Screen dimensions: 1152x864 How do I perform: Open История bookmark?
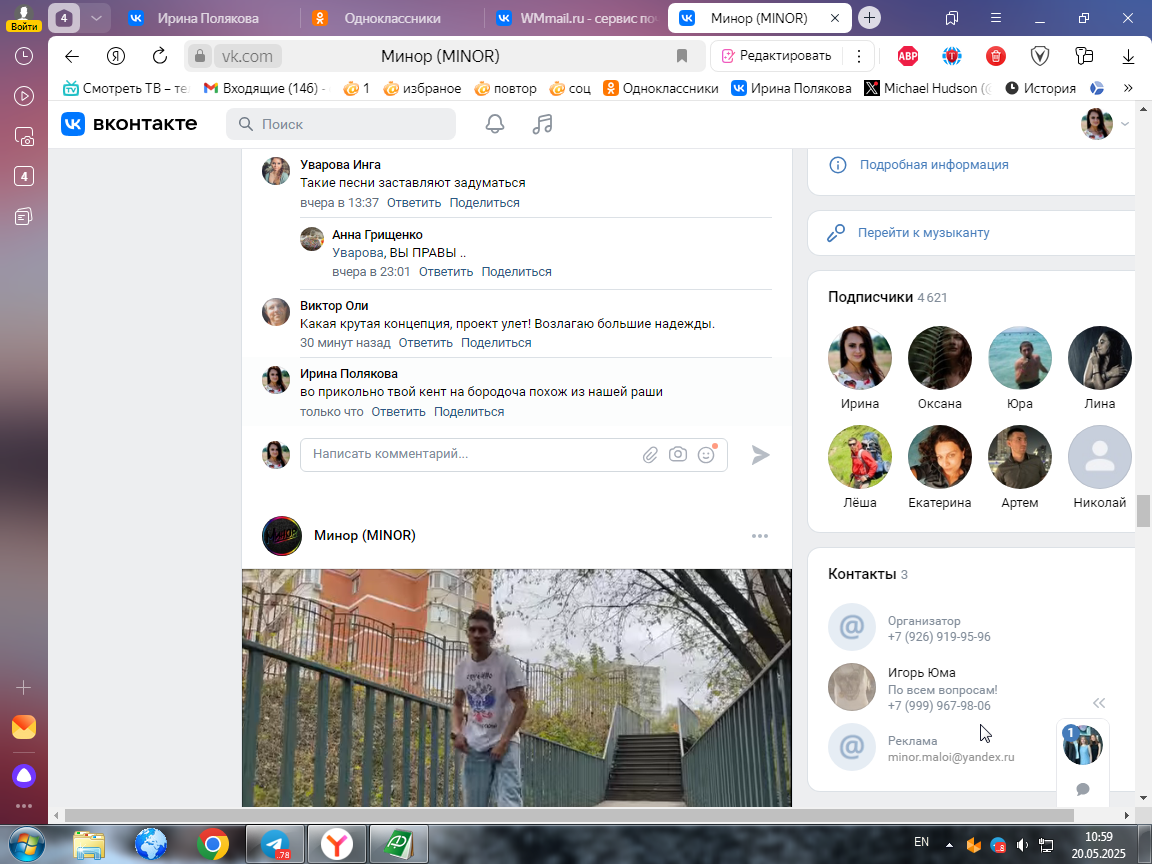[1040, 88]
